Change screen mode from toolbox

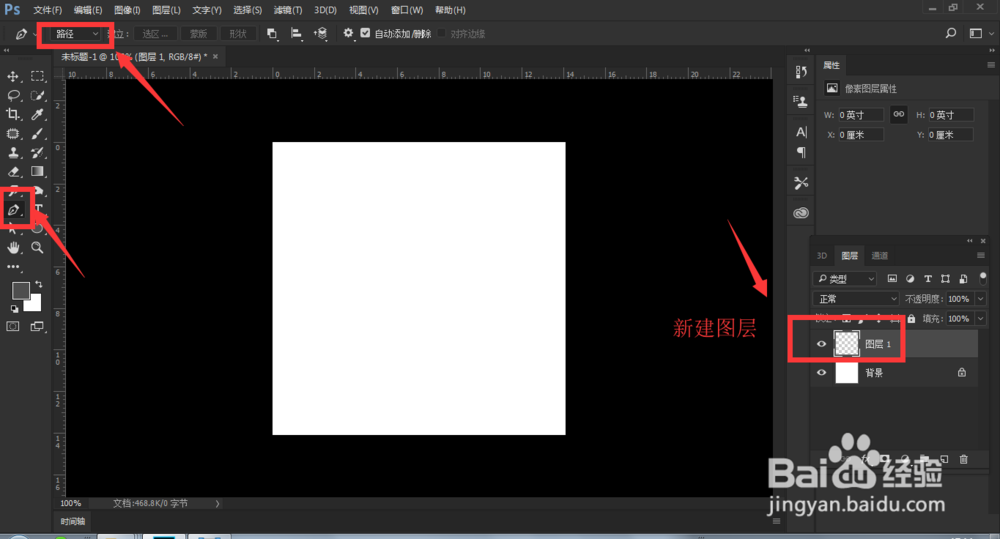(x=37, y=327)
